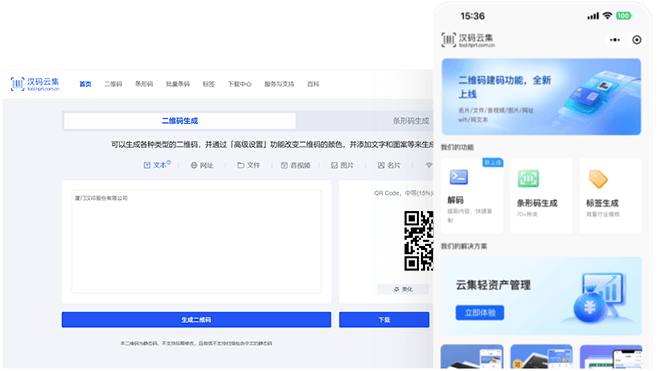Select the 网址 QR type
Image resolution: width=667 pixels, height=371 pixels.
202,166
